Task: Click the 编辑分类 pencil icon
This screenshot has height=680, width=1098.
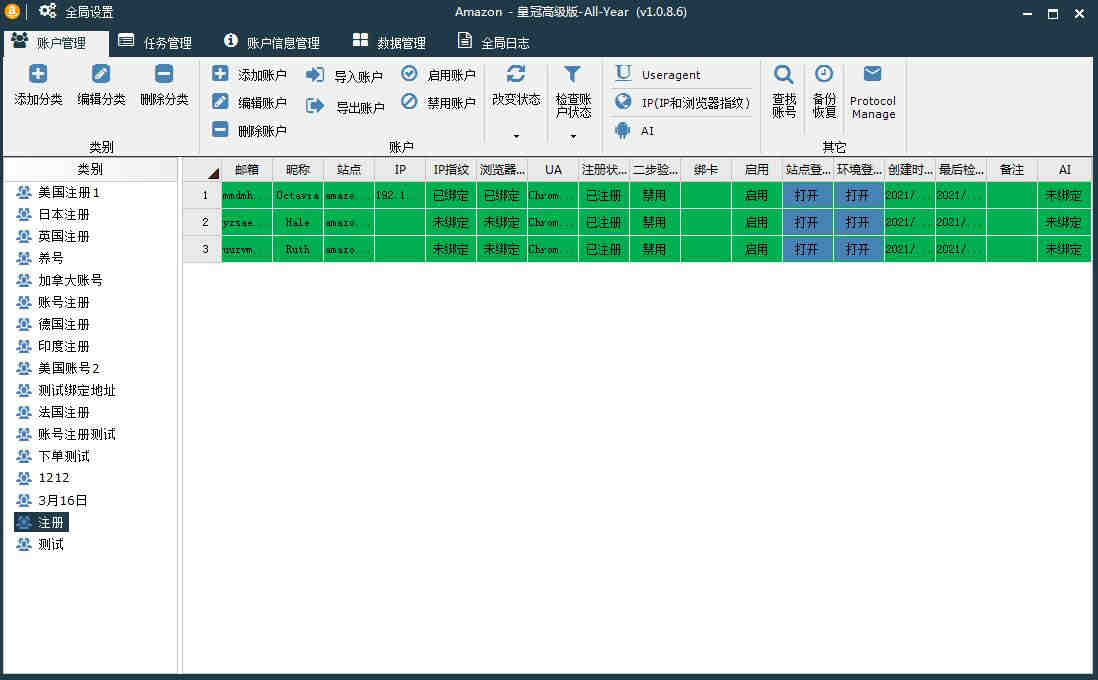Action: click(101, 74)
